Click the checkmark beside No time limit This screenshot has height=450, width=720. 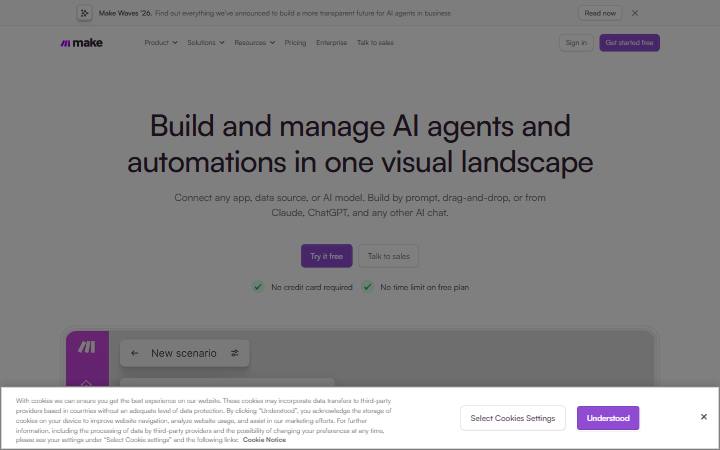pos(367,287)
